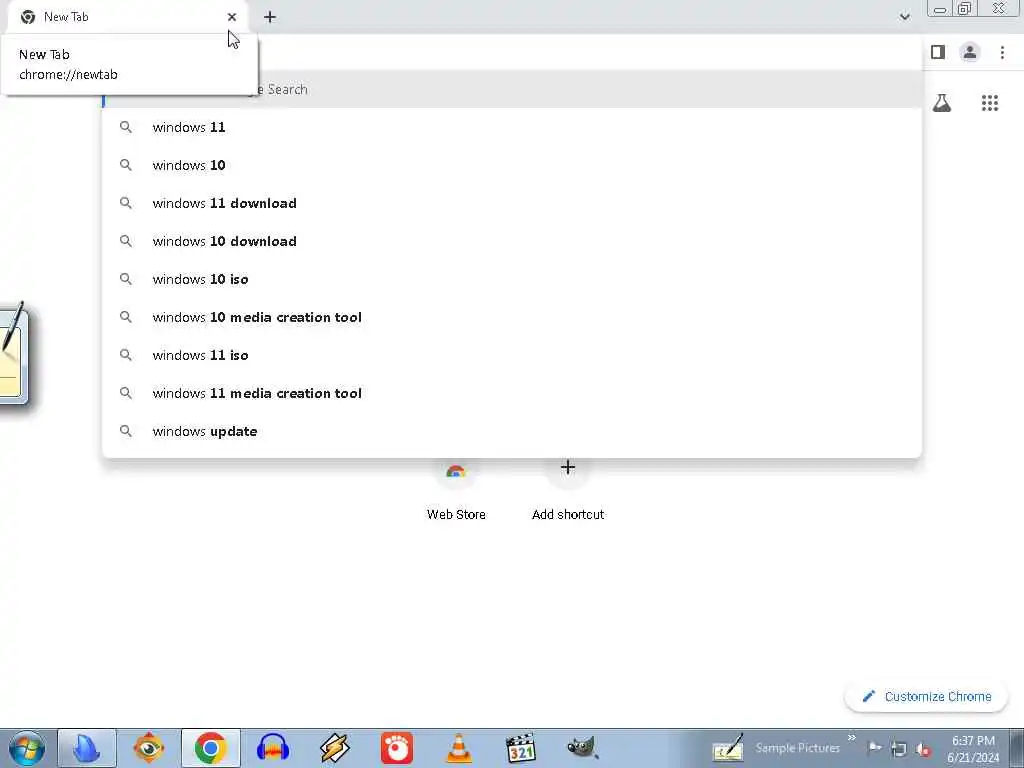The width and height of the screenshot is (1024, 768).
Task: Expand the Sample Pictures toolbar chevron
Action: tap(852, 738)
